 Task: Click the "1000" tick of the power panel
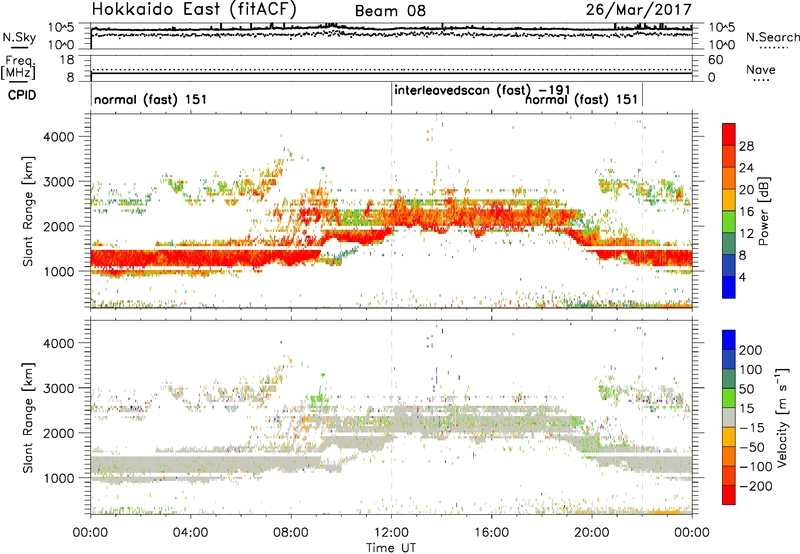click(x=58, y=271)
